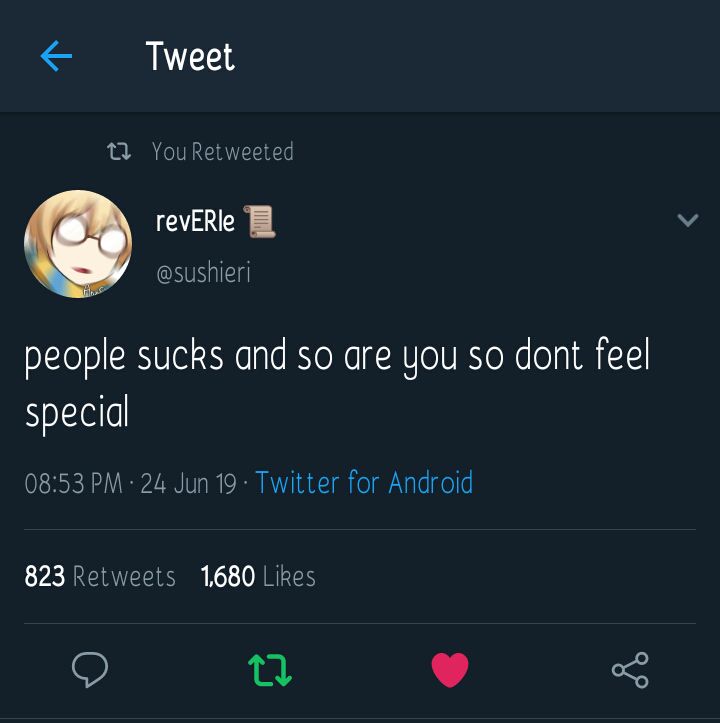Click the @sushieri handle
The width and height of the screenshot is (720, 723).
[203, 272]
